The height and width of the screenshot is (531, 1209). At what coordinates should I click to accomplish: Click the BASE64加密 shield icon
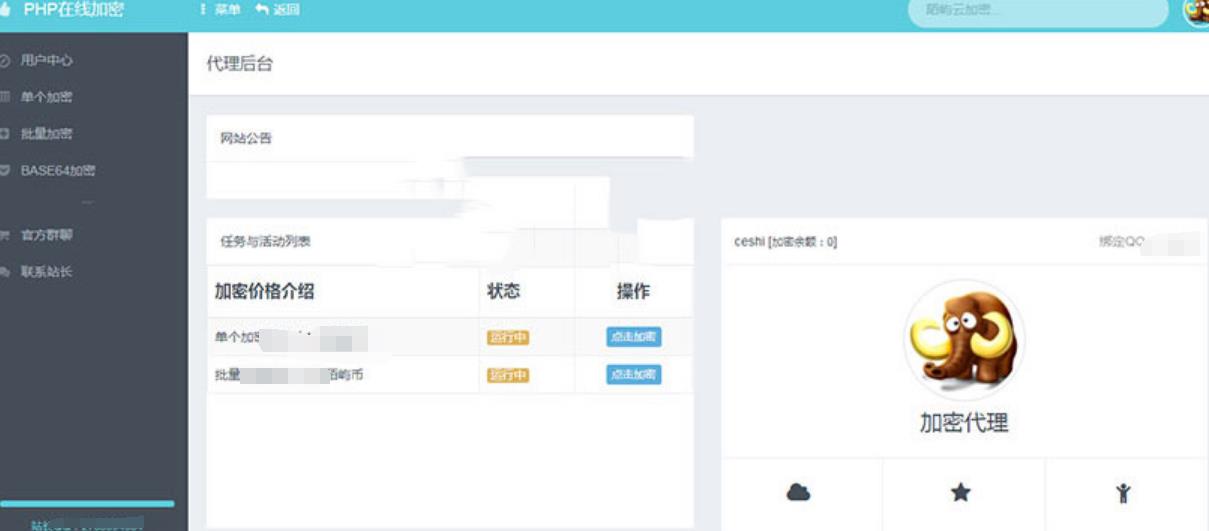(5, 171)
